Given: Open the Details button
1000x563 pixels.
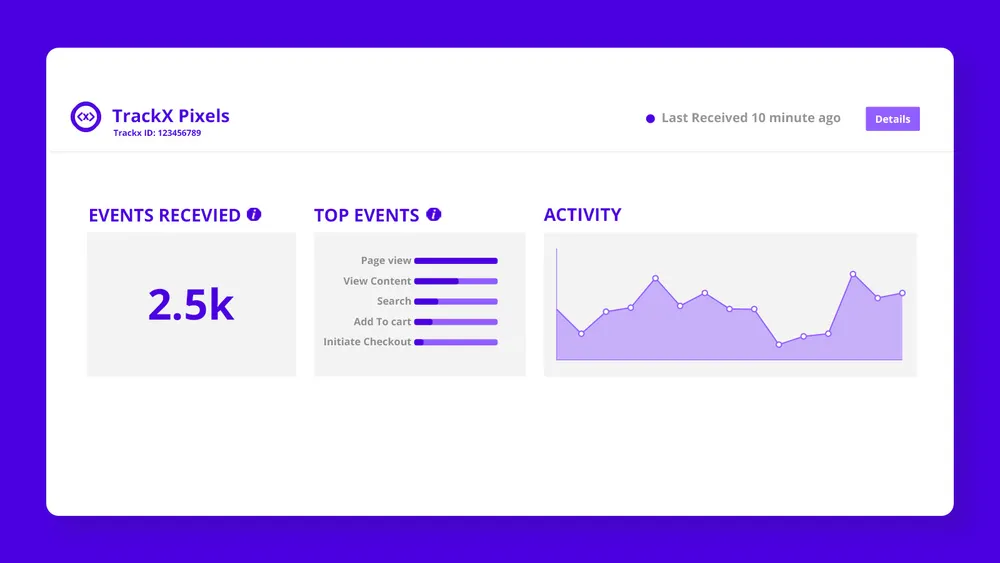Looking at the screenshot, I should pyautogui.click(x=892, y=119).
